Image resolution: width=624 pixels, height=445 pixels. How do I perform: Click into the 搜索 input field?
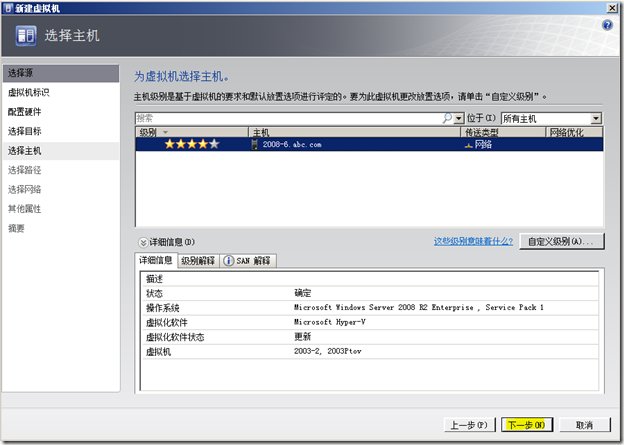coord(289,118)
